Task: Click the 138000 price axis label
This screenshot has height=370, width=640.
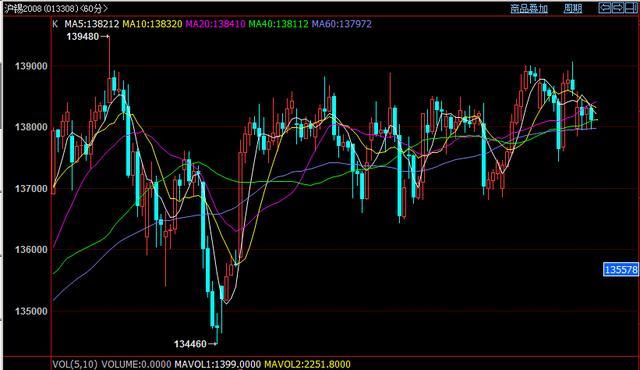Action: (x=31, y=127)
